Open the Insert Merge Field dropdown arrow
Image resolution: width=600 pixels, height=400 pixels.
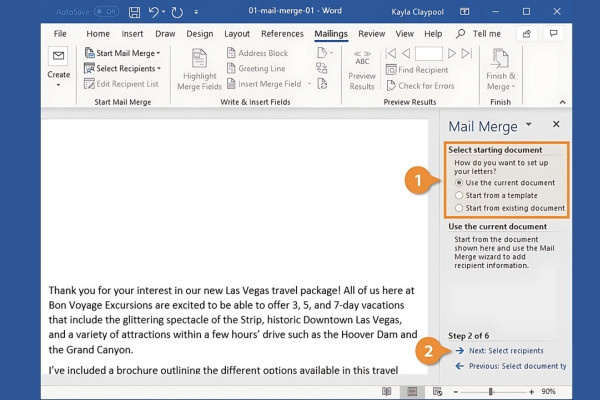coord(309,84)
